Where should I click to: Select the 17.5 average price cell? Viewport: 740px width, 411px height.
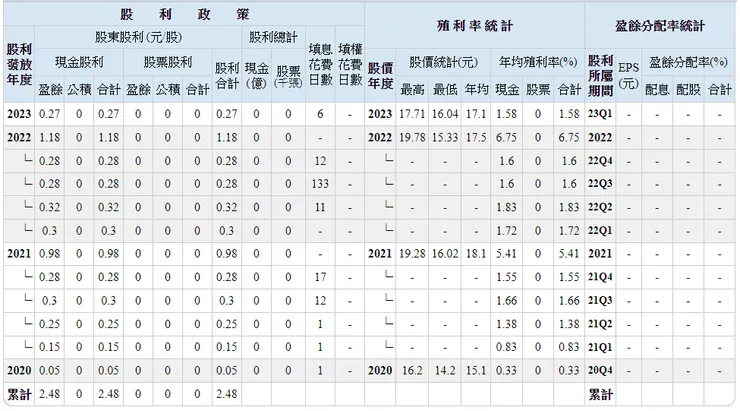476,137
